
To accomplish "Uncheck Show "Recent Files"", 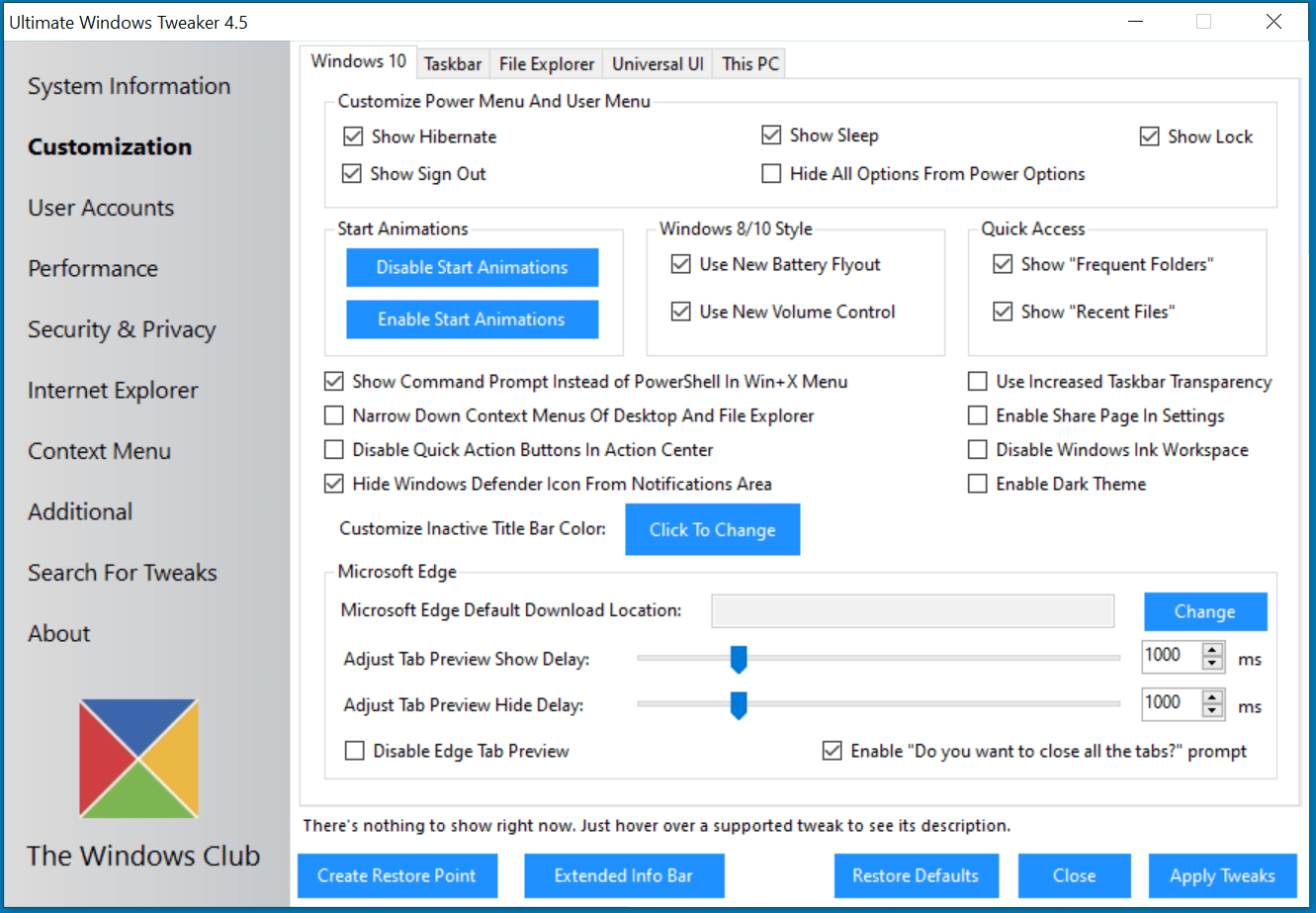I will (1003, 312).
